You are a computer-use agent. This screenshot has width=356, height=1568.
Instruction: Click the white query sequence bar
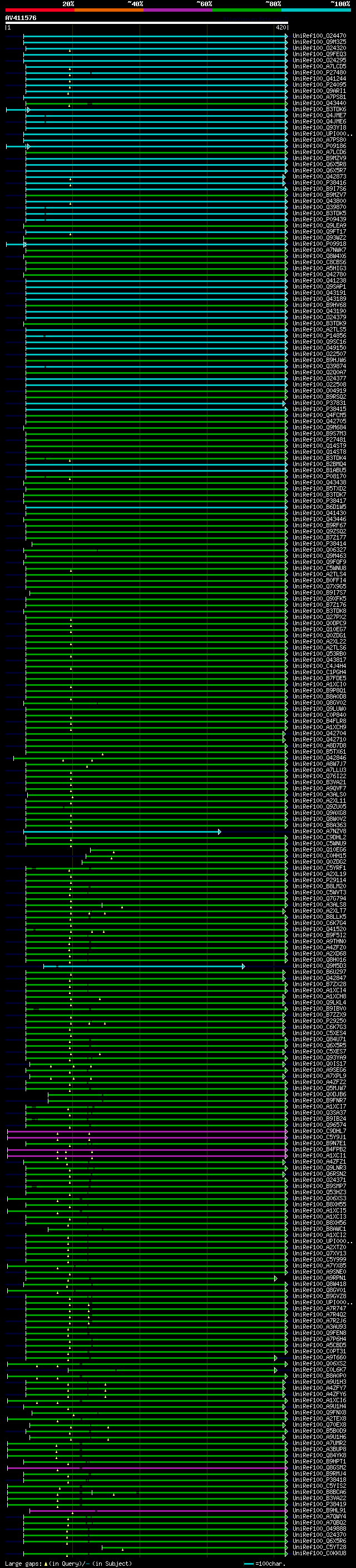point(147,23)
